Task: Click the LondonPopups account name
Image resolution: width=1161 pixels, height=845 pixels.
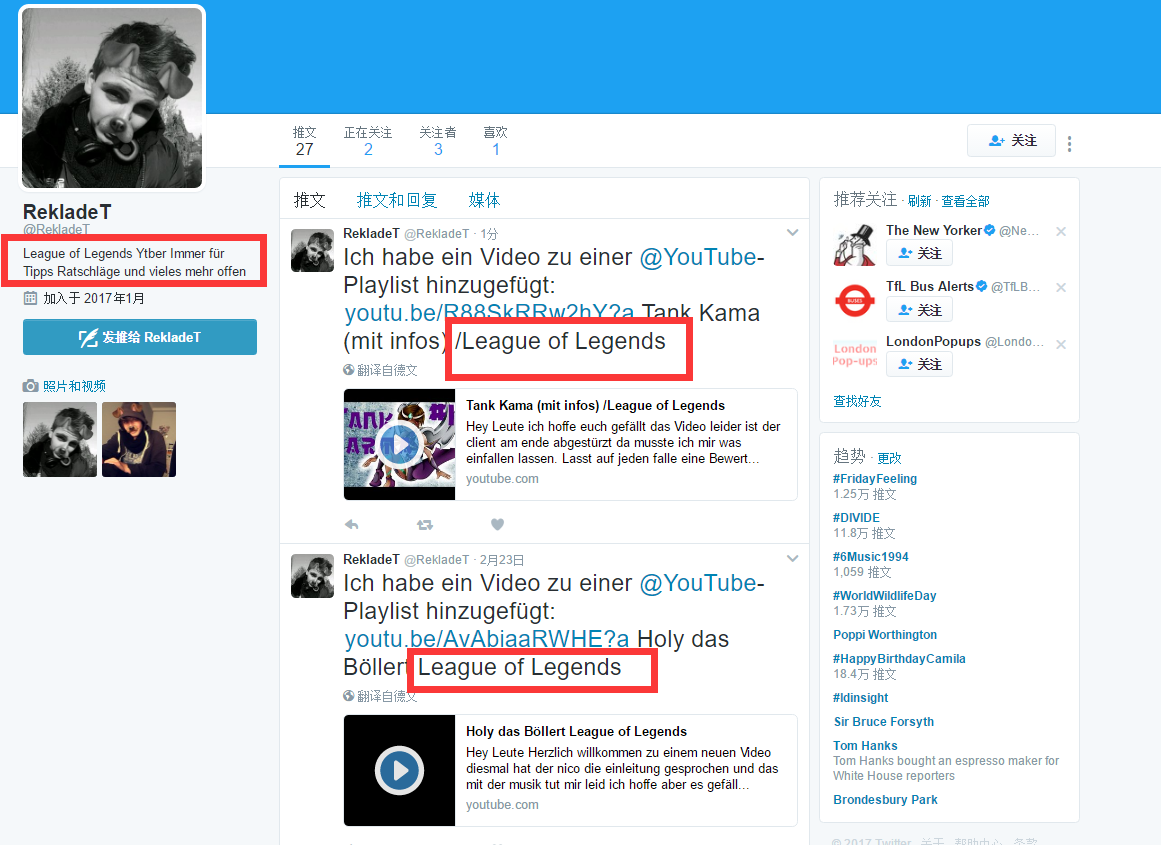Action: click(934, 341)
